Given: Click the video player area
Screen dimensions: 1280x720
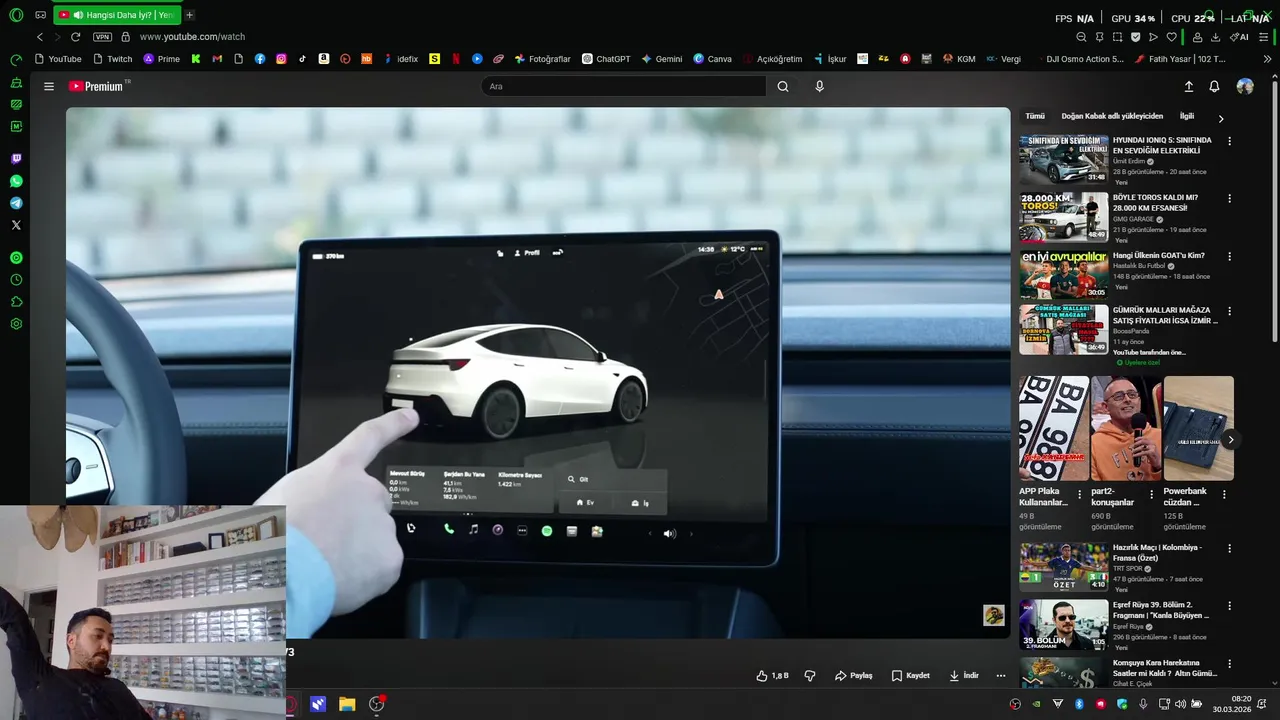Looking at the screenshot, I should [538, 372].
